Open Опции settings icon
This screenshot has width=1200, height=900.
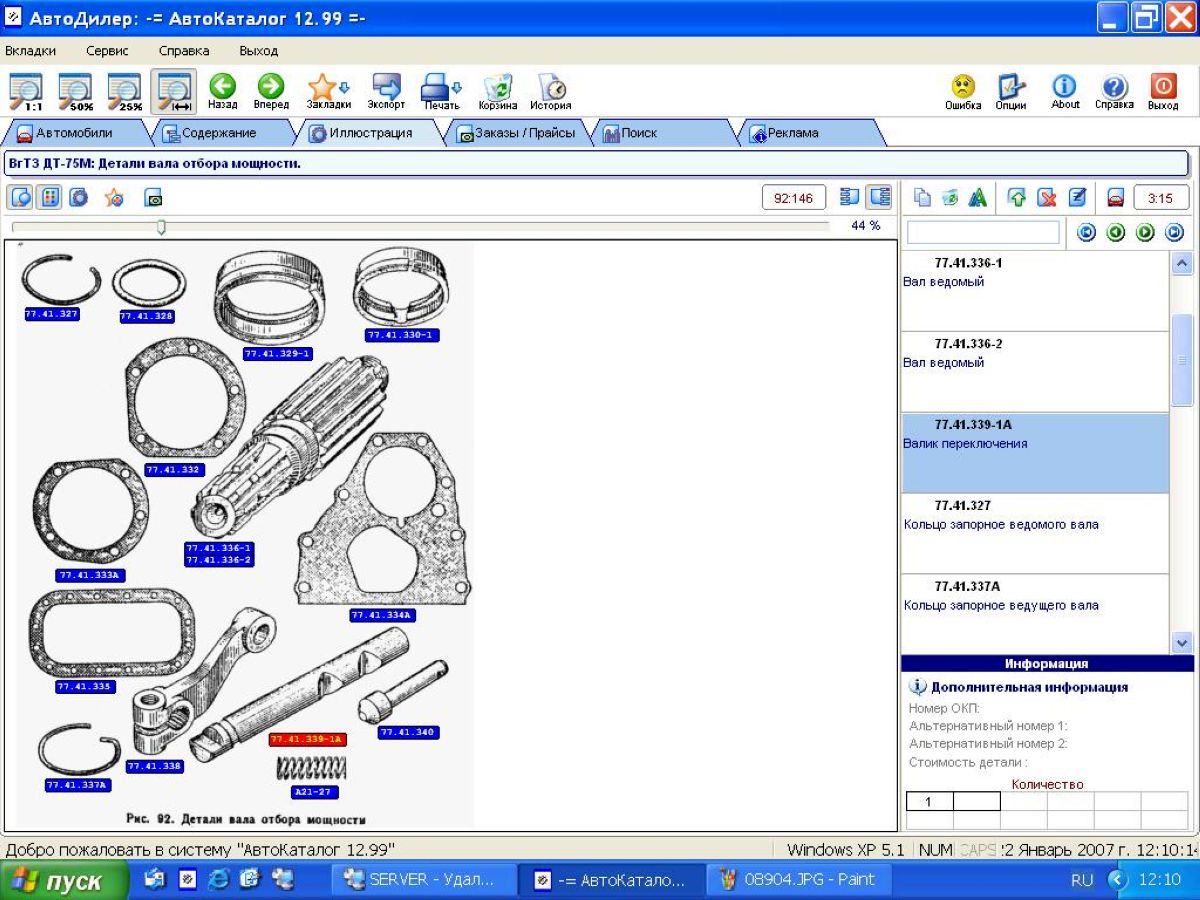coord(1011,90)
